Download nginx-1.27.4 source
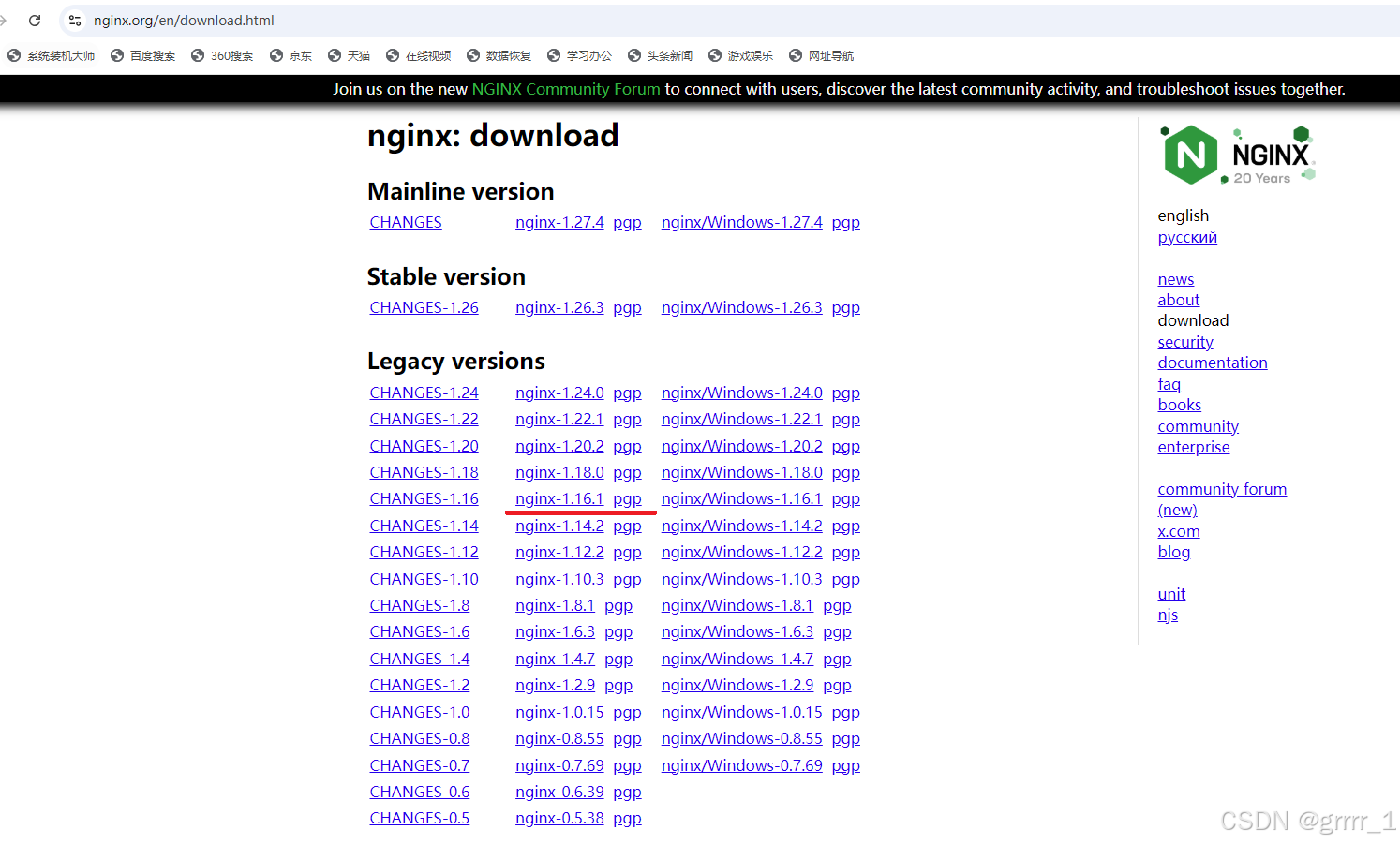Image resolution: width=1400 pixels, height=845 pixels. [559, 222]
